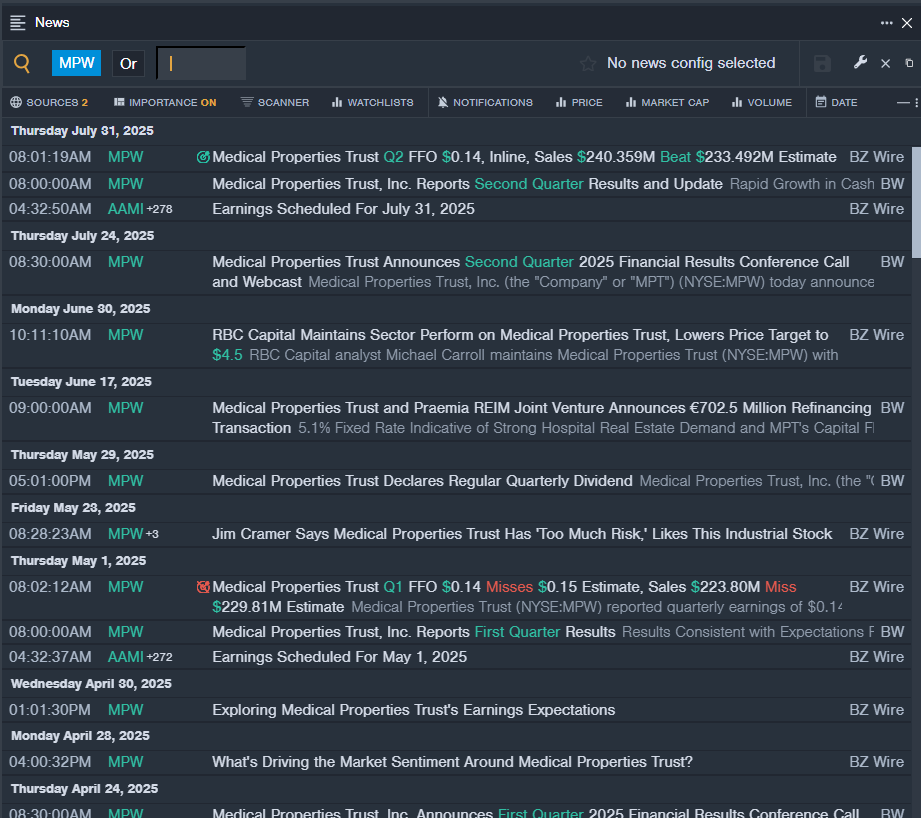Open Earnings Scheduled For July 31, 2025

(x=343, y=209)
